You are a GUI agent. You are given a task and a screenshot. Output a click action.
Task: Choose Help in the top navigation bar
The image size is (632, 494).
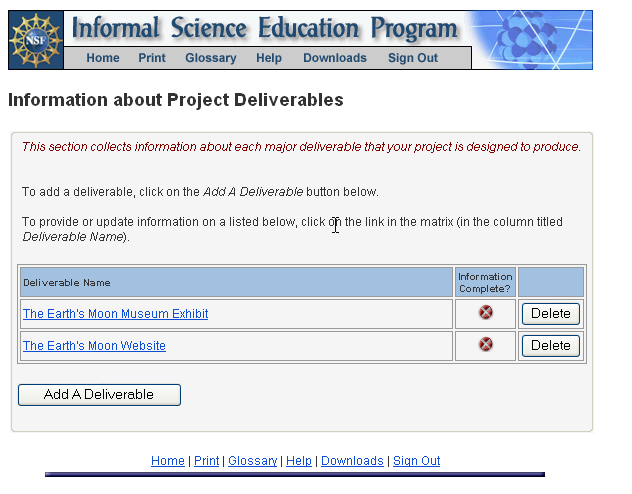tap(269, 58)
